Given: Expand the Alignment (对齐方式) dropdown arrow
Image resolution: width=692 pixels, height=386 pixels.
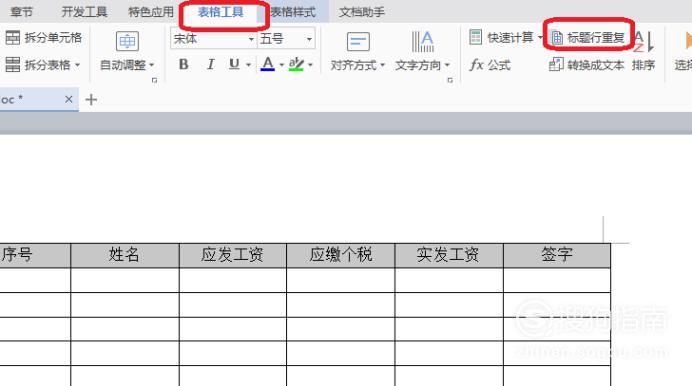Looking at the screenshot, I should tap(383, 65).
